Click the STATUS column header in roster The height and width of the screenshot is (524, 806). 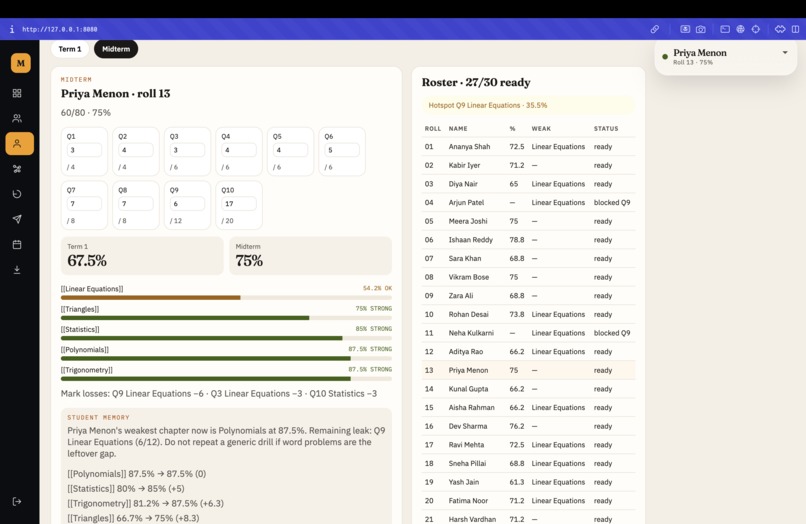pyautogui.click(x=606, y=129)
